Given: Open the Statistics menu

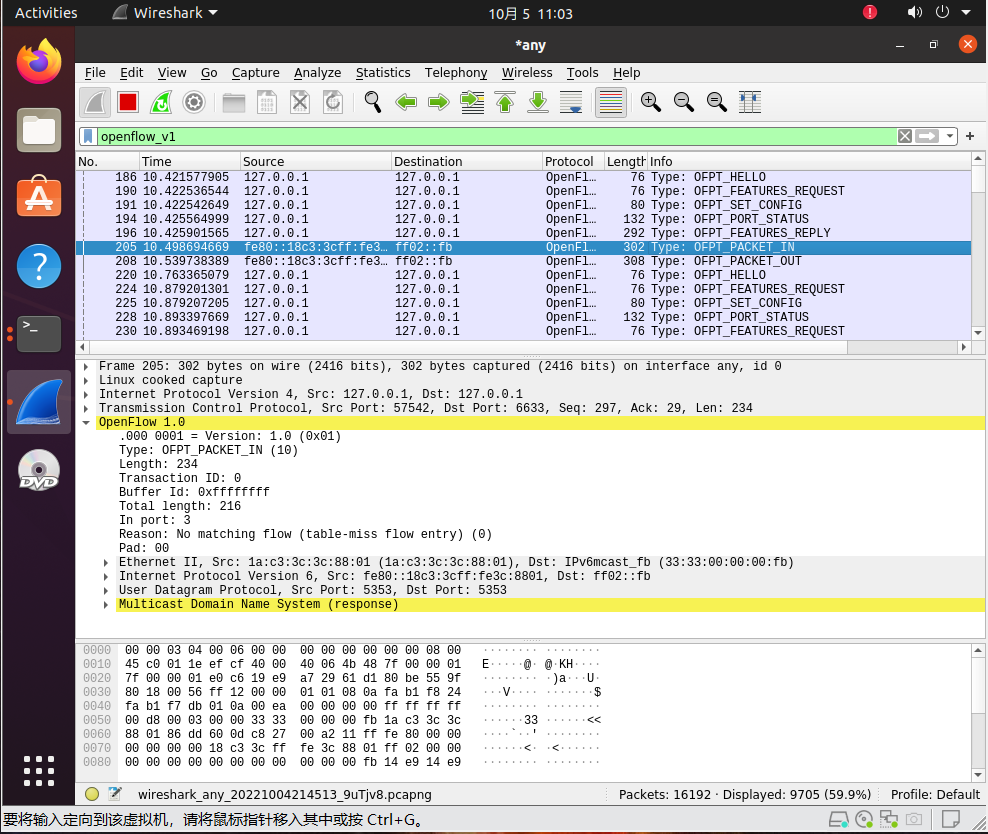Looking at the screenshot, I should click(x=383, y=73).
